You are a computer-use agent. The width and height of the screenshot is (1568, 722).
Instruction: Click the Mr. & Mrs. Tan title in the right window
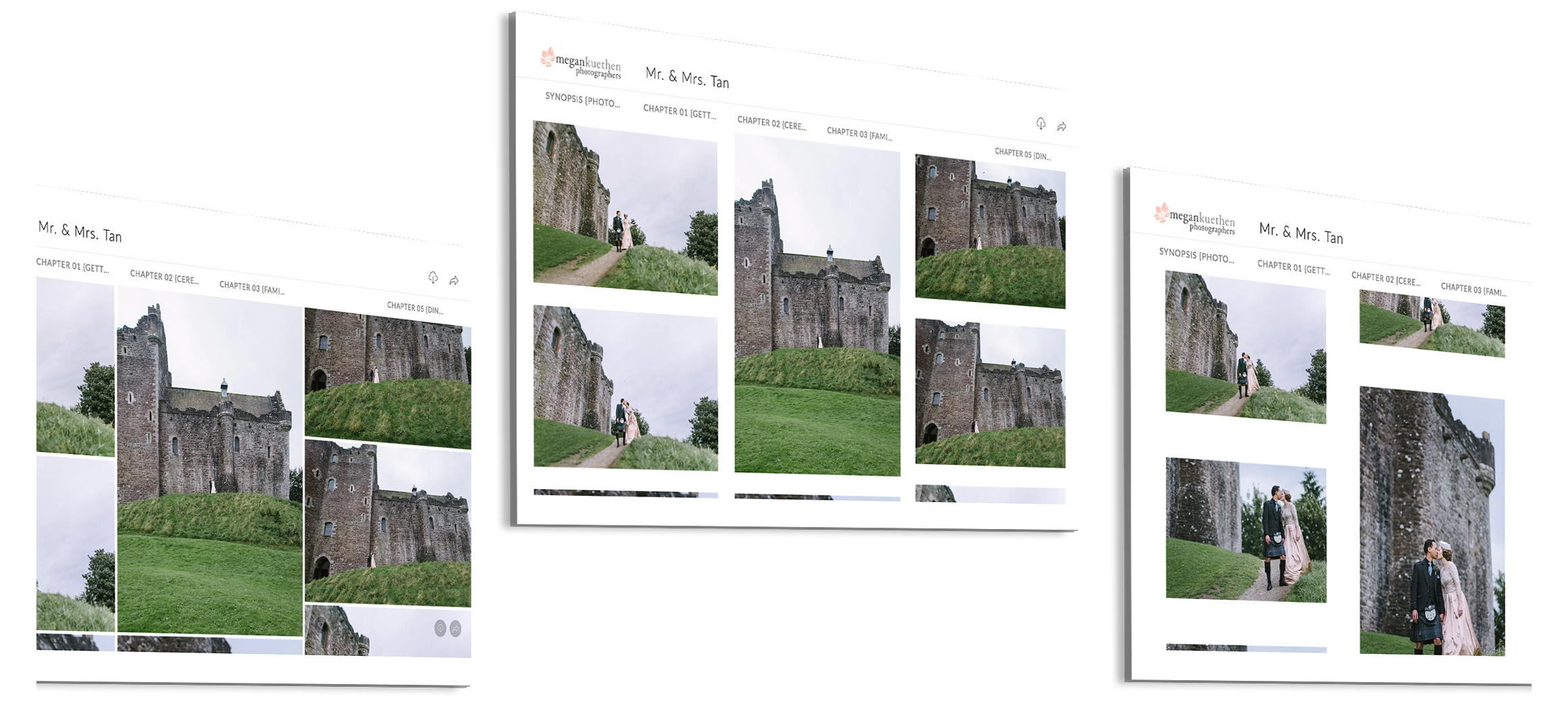pos(1301,233)
